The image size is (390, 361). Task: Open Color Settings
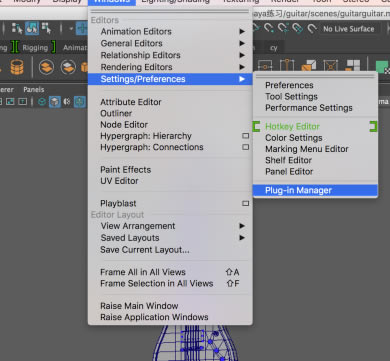coord(315,138)
